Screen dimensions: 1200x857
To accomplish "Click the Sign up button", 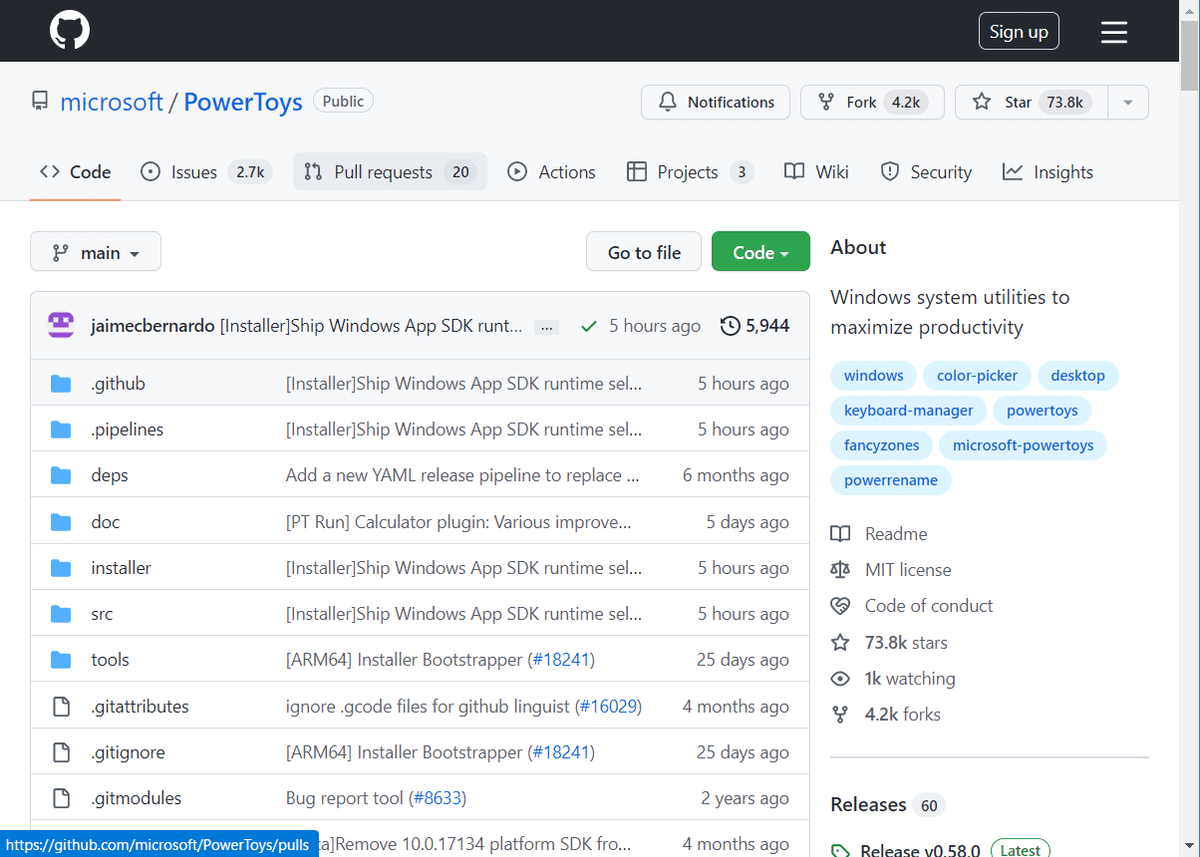I will click(x=1018, y=31).
